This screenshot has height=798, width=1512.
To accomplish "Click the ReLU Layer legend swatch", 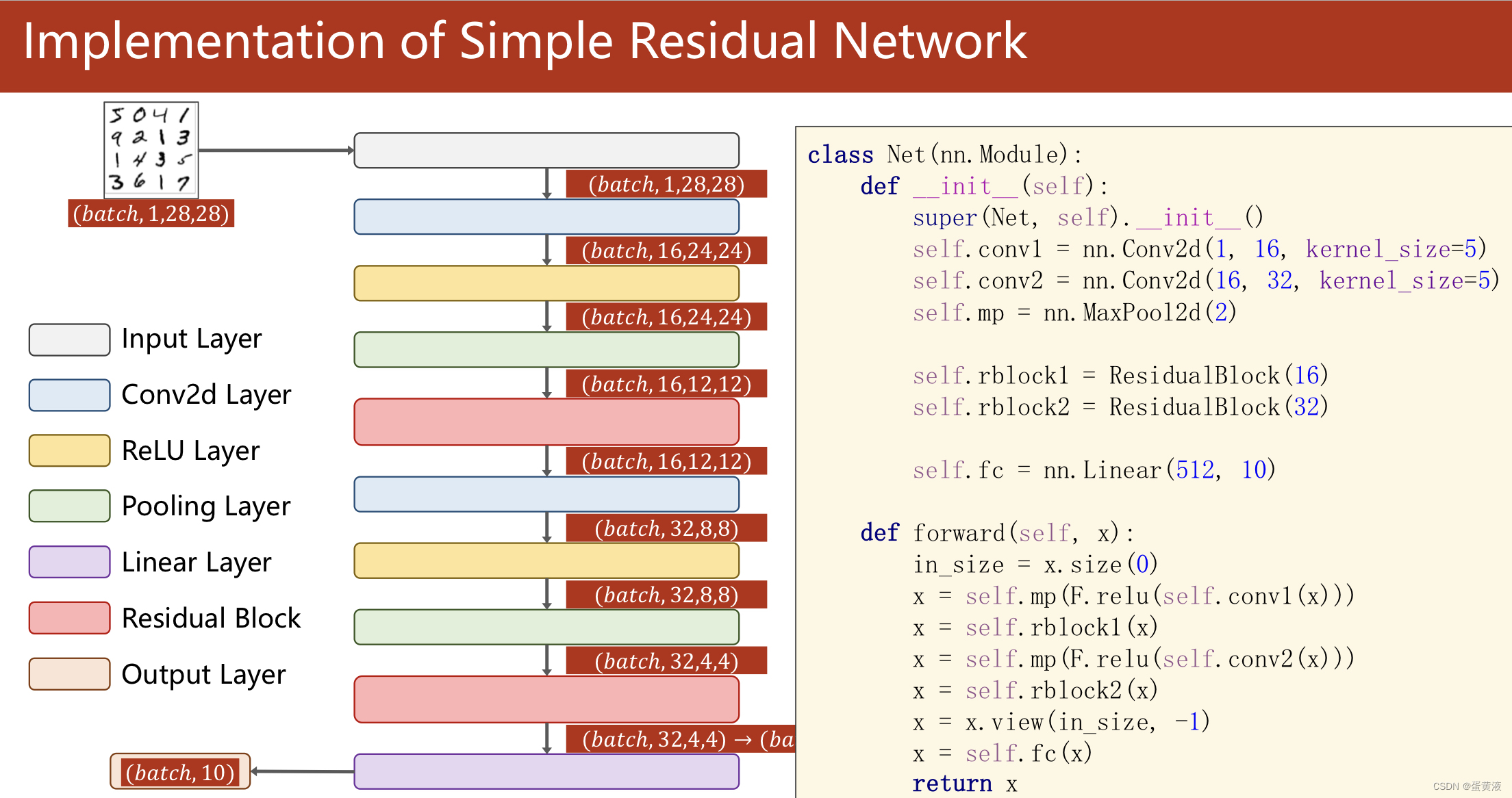I will [69, 450].
